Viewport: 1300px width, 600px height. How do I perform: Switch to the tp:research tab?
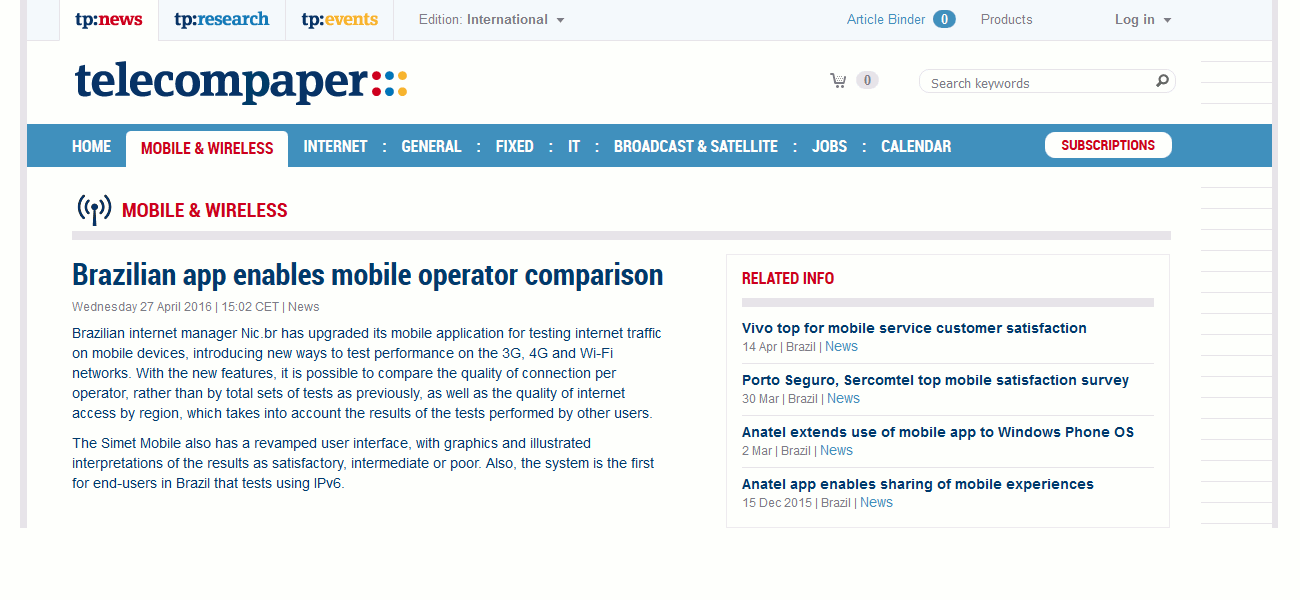221,18
